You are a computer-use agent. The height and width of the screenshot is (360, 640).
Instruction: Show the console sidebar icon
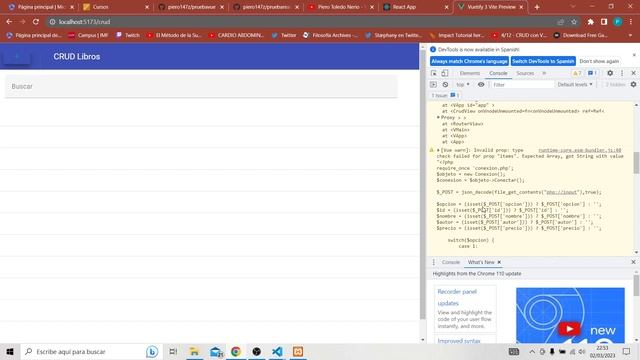click(x=433, y=84)
